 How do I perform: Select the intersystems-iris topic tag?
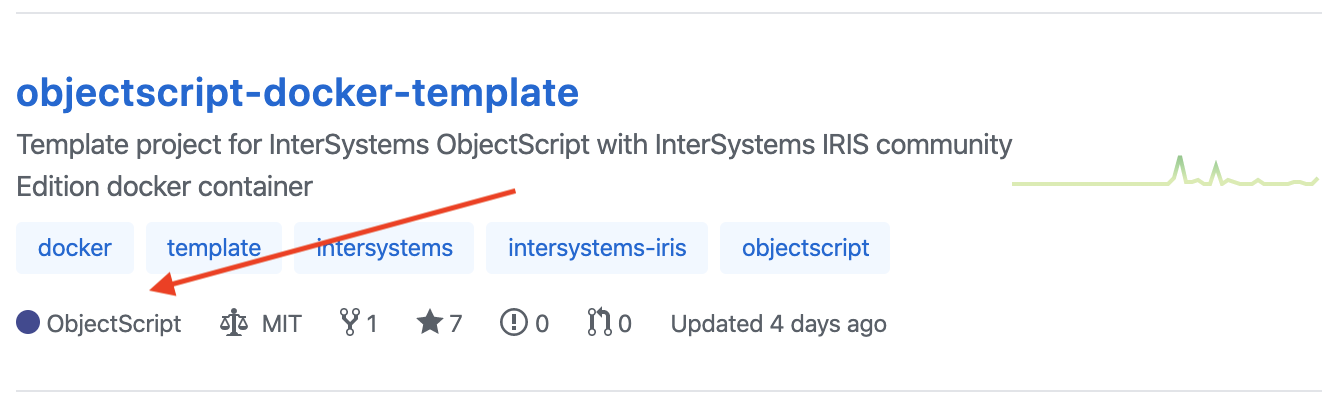point(597,247)
